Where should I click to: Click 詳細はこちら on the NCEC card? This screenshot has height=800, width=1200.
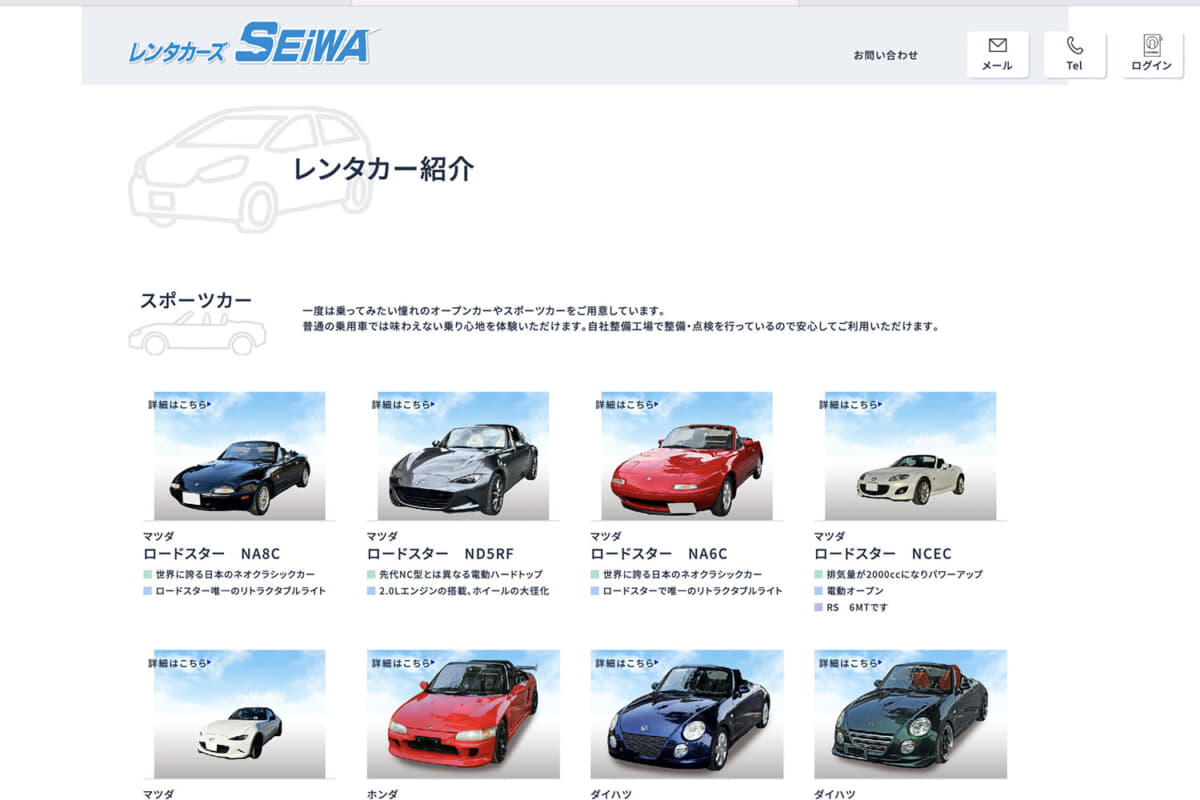pyautogui.click(x=851, y=404)
